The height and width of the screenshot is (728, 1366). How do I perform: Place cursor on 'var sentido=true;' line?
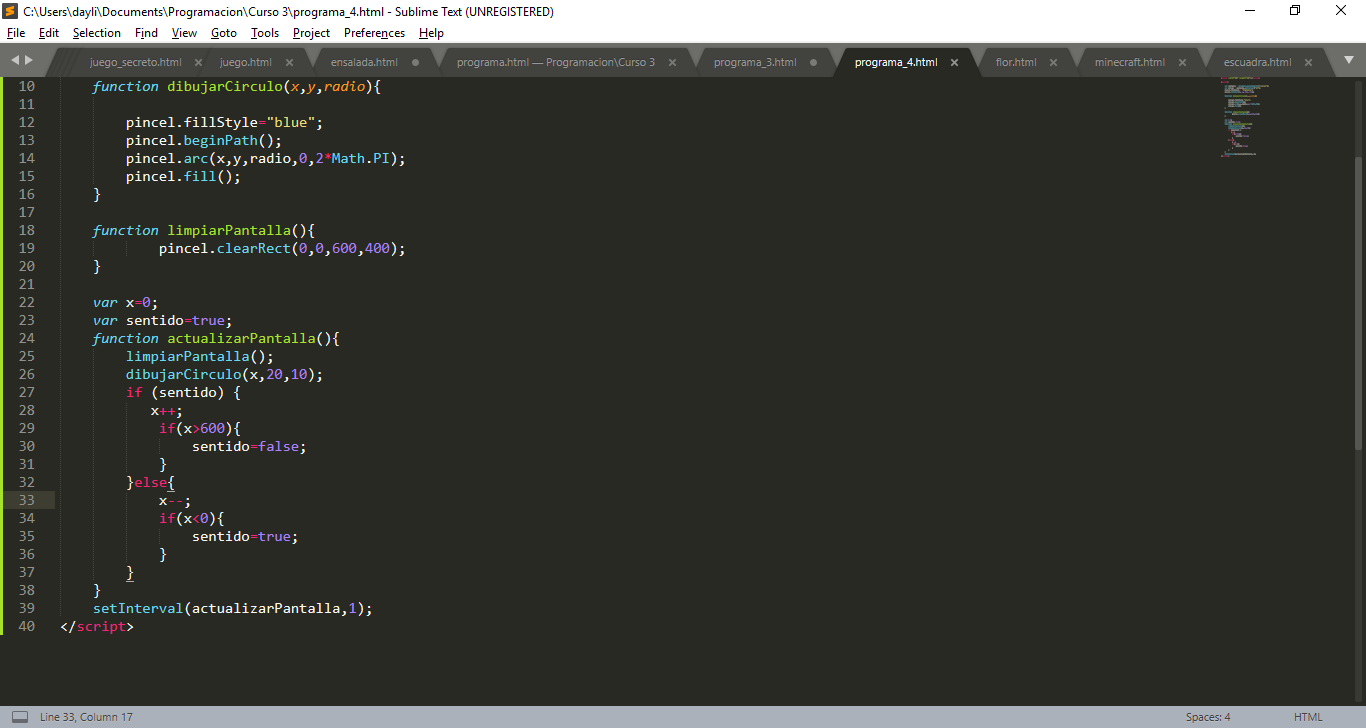(162, 320)
